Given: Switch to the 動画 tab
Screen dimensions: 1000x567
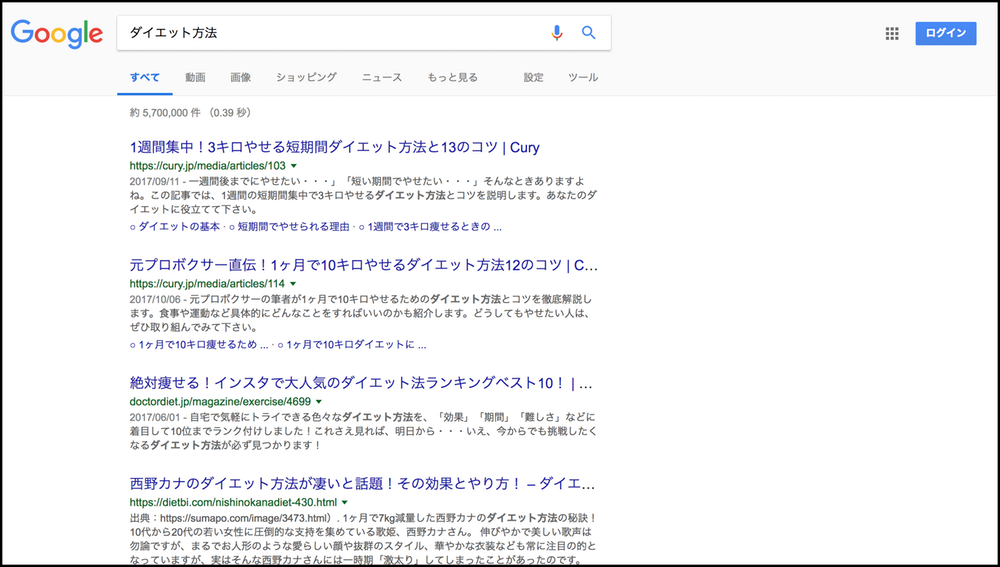Looking at the screenshot, I should (x=195, y=77).
